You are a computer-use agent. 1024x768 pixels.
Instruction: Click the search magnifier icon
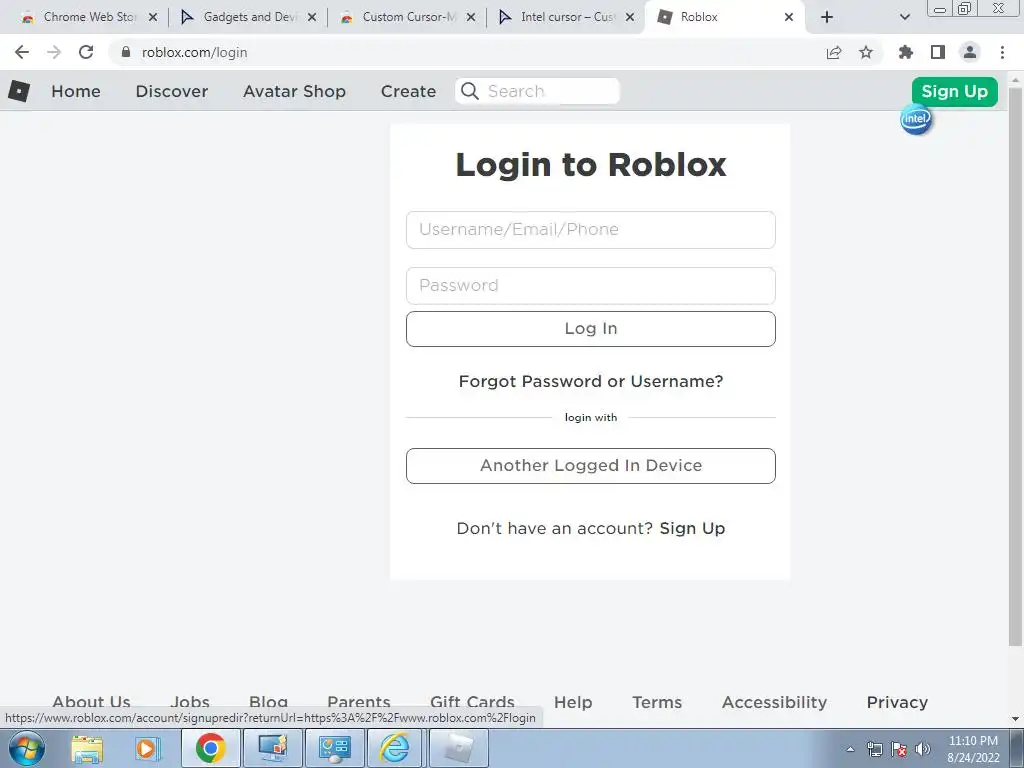470,91
